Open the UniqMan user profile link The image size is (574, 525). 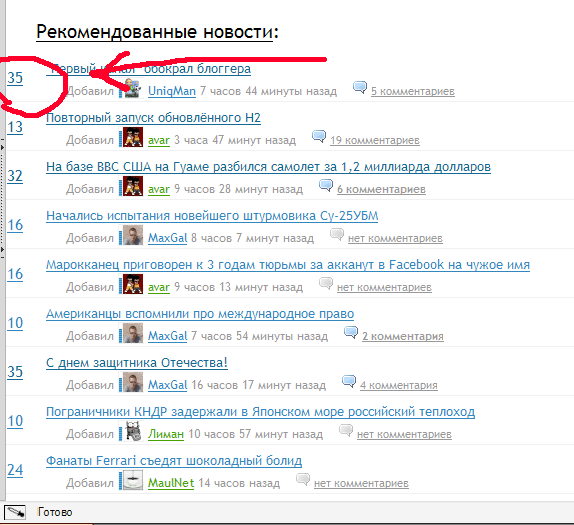172,91
